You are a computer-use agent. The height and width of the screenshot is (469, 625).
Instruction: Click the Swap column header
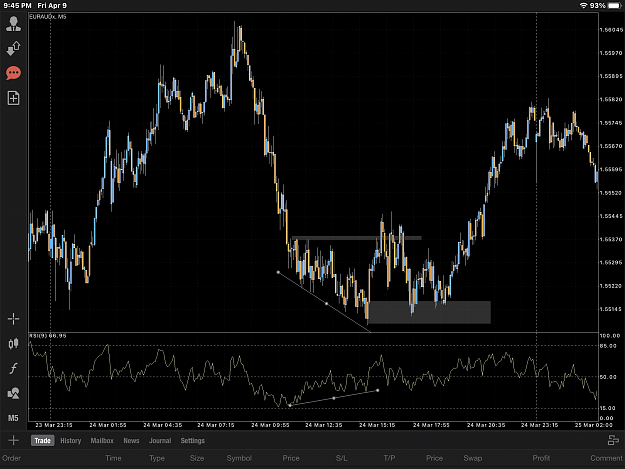click(x=473, y=458)
